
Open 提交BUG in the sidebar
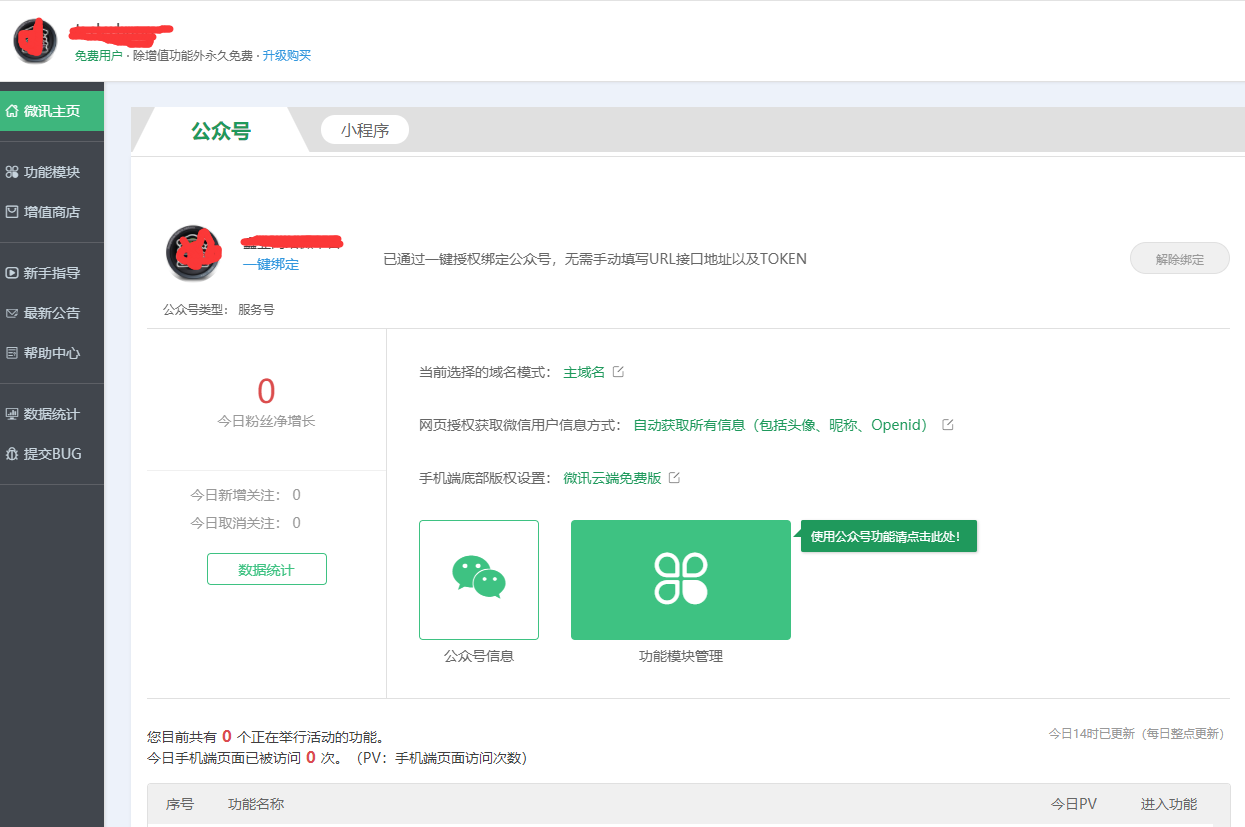click(x=51, y=454)
